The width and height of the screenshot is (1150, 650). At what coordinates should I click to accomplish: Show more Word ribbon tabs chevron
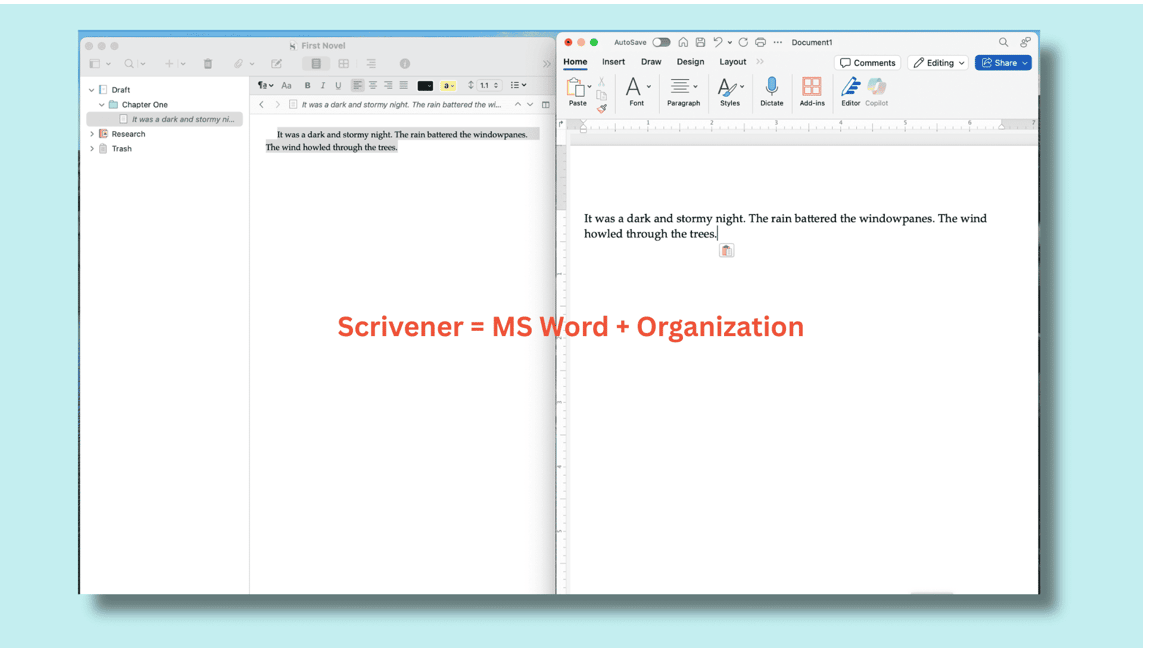(x=760, y=62)
